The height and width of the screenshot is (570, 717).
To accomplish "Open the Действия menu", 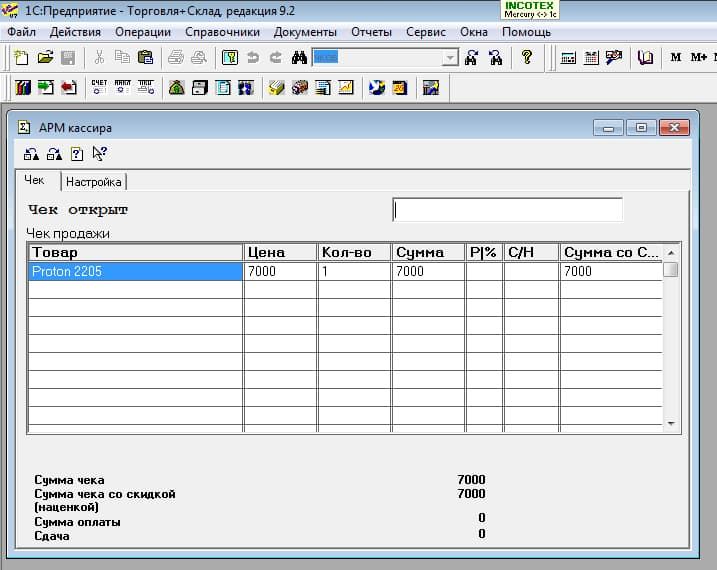I will pyautogui.click(x=75, y=32).
